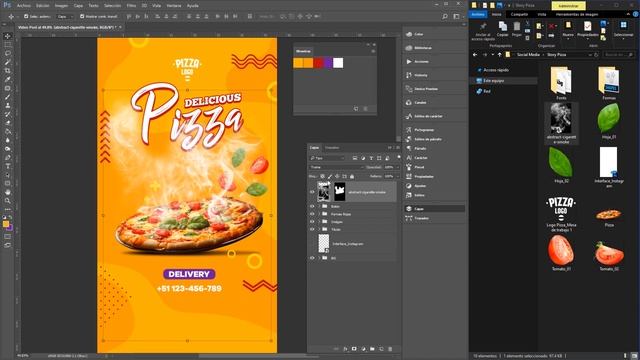640x360 pixels.
Task: Open the Ventana menu
Action: click(x=174, y=6)
